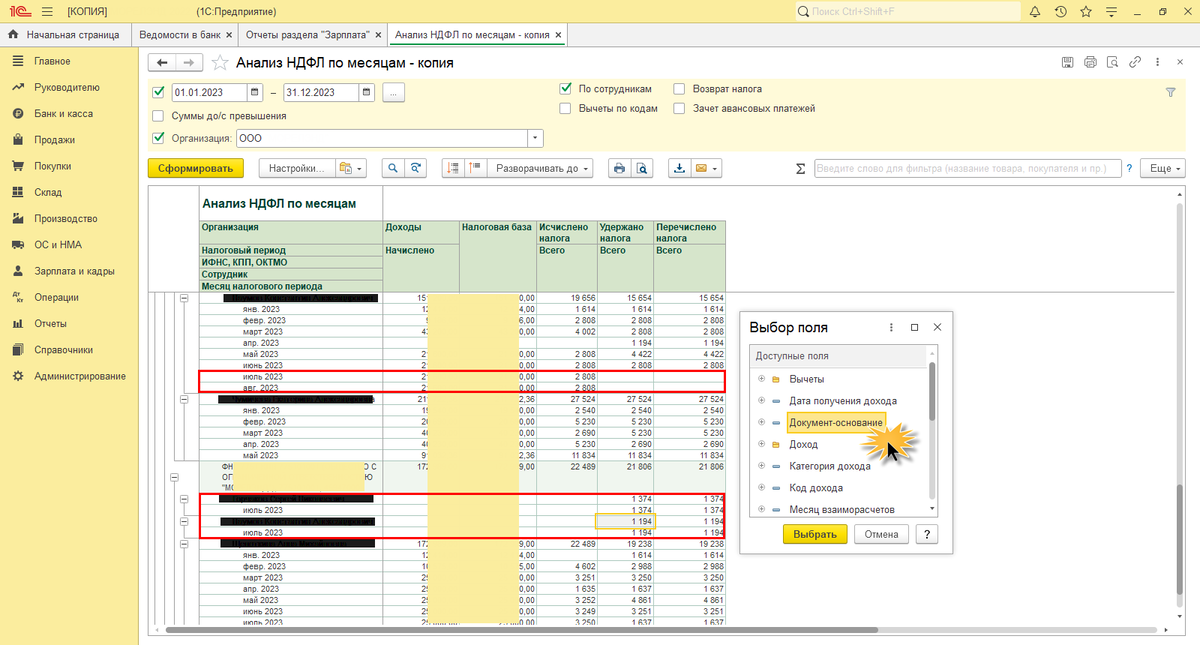Enable the Возврат налога checkbox

click(680, 88)
